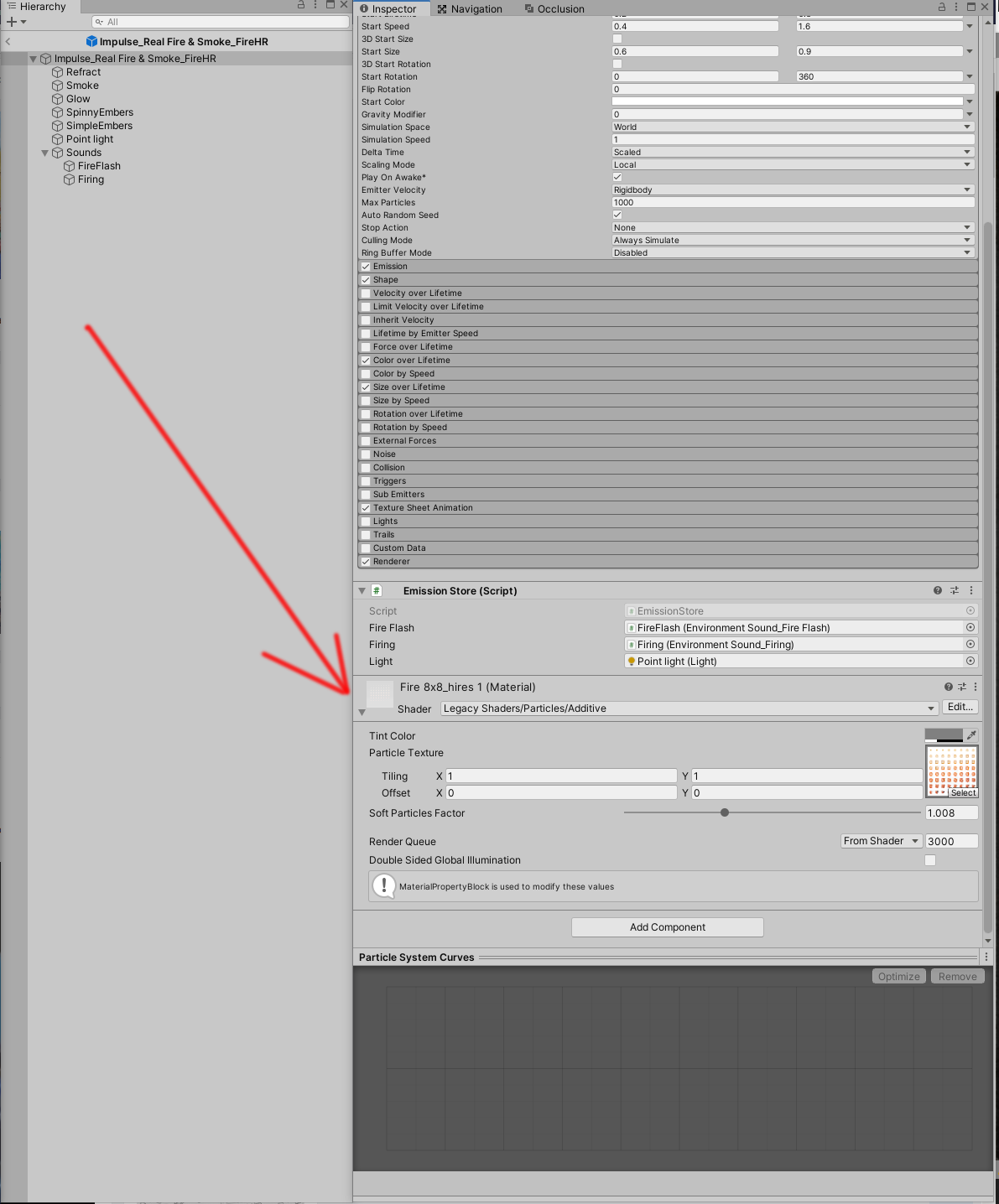Open the presets icon for Emission Store component
999x1204 pixels.
pyautogui.click(x=954, y=589)
